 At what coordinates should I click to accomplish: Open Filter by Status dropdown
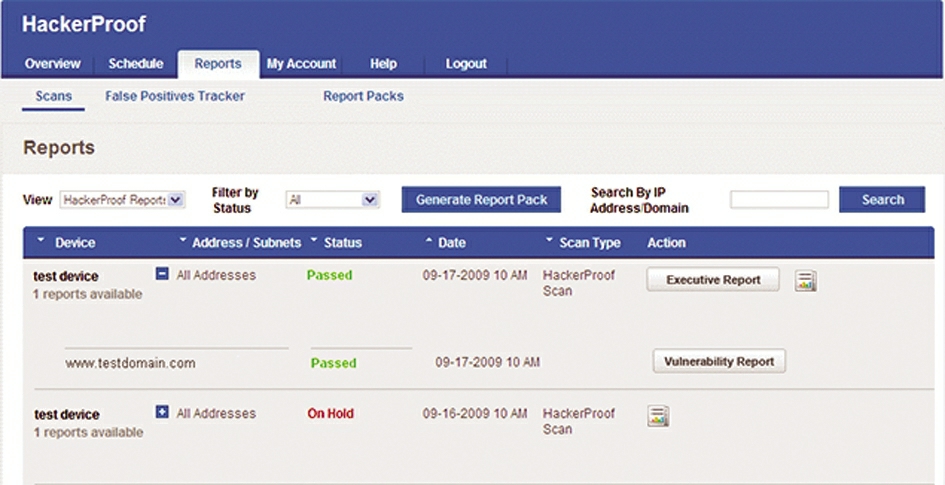tap(333, 200)
